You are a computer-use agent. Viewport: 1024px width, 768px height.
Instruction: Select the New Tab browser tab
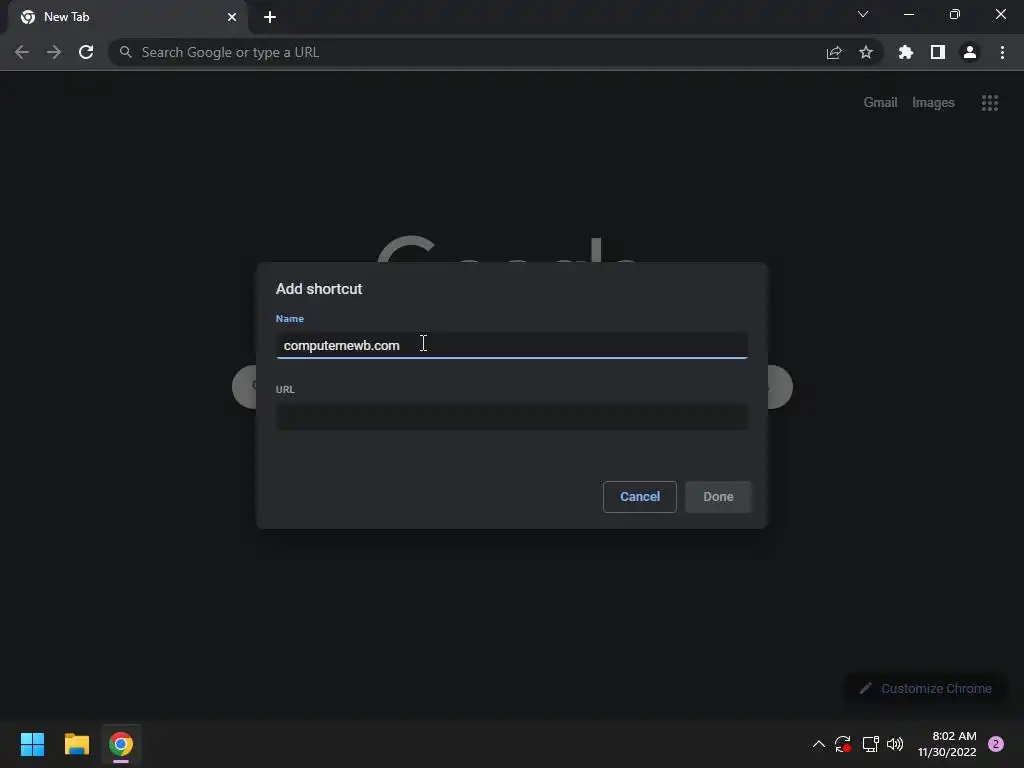click(128, 17)
